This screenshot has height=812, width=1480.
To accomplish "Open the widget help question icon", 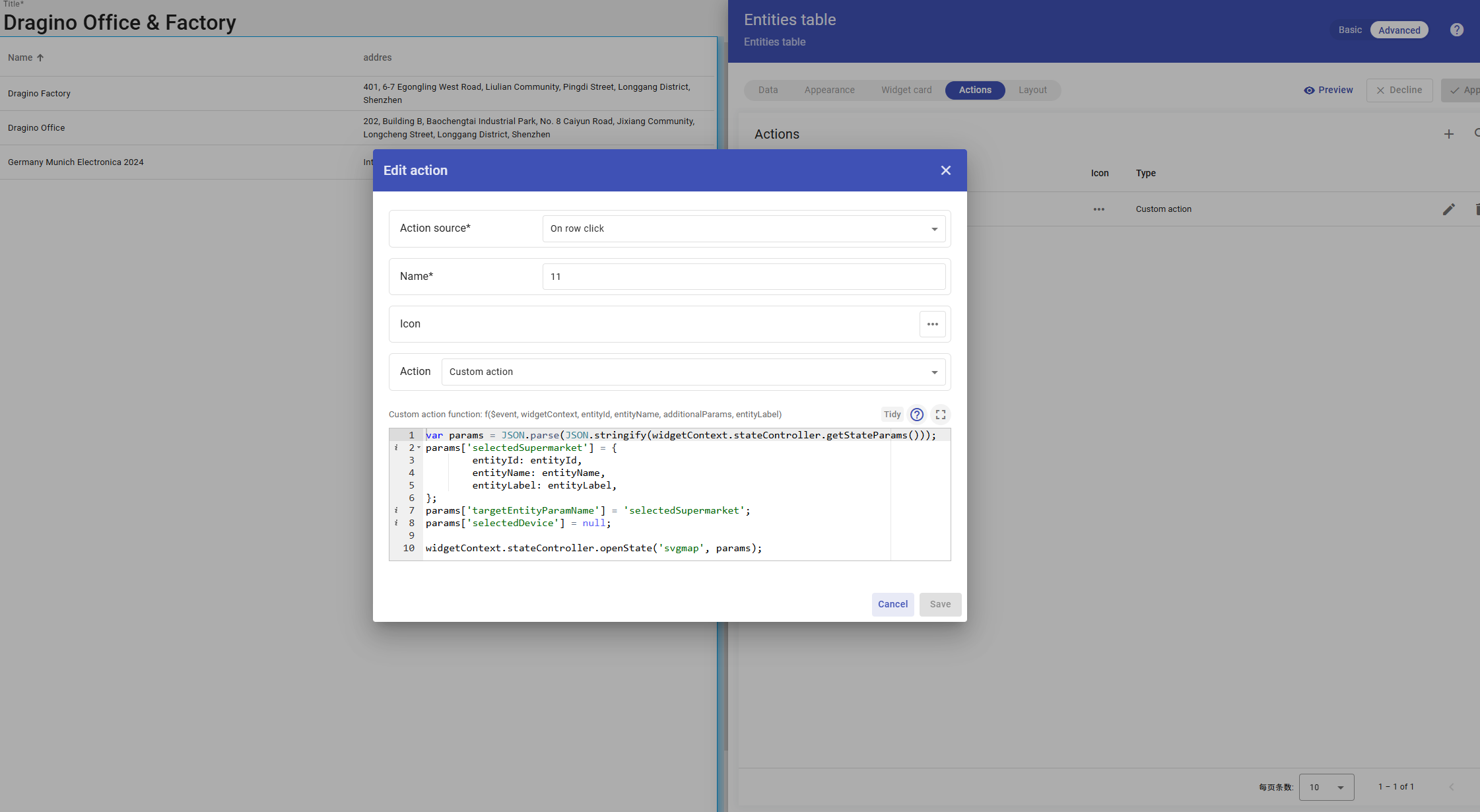I will click(x=1456, y=30).
